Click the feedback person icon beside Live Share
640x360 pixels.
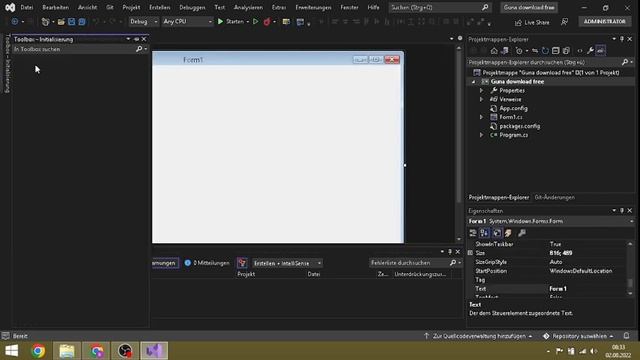click(x=564, y=22)
